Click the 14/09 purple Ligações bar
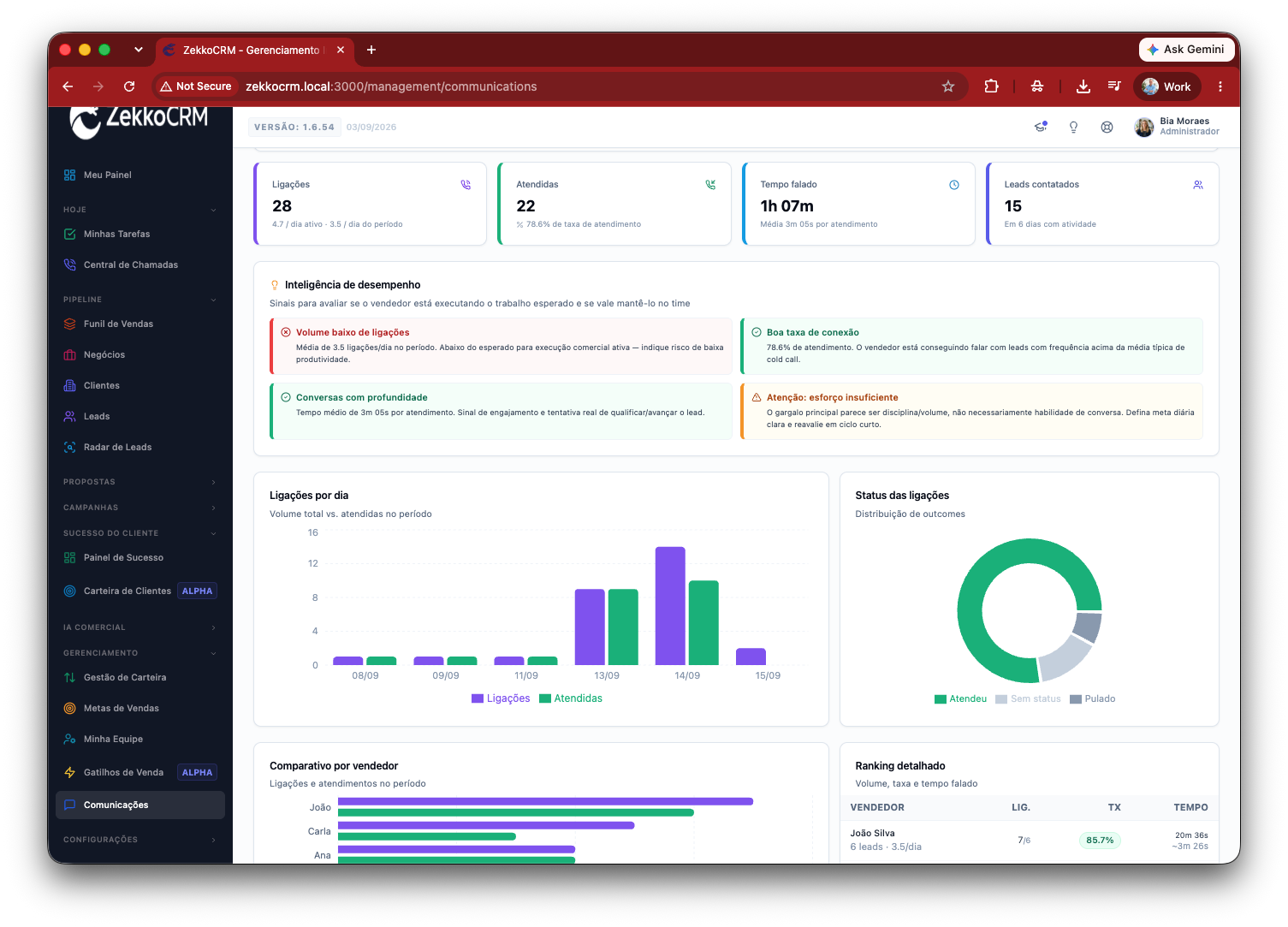The width and height of the screenshot is (1288, 927). tap(670, 606)
